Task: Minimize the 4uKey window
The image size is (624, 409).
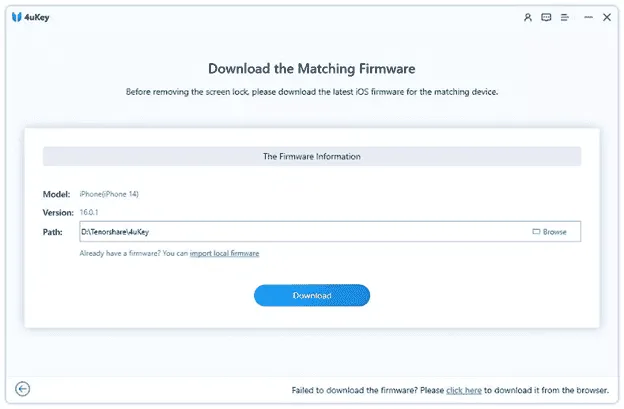Action: pyautogui.click(x=586, y=18)
